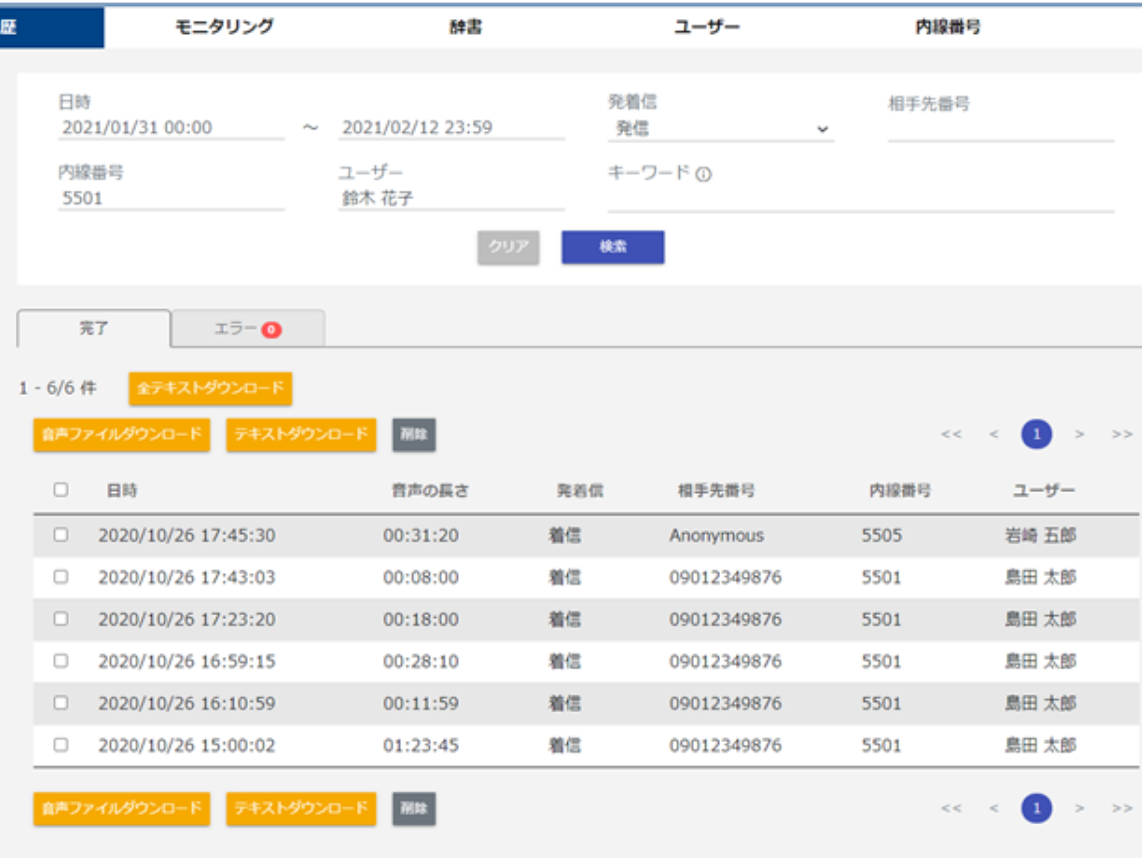Click the ユーザー field showing 鈴木 花子
1142x858 pixels.
click(x=452, y=198)
